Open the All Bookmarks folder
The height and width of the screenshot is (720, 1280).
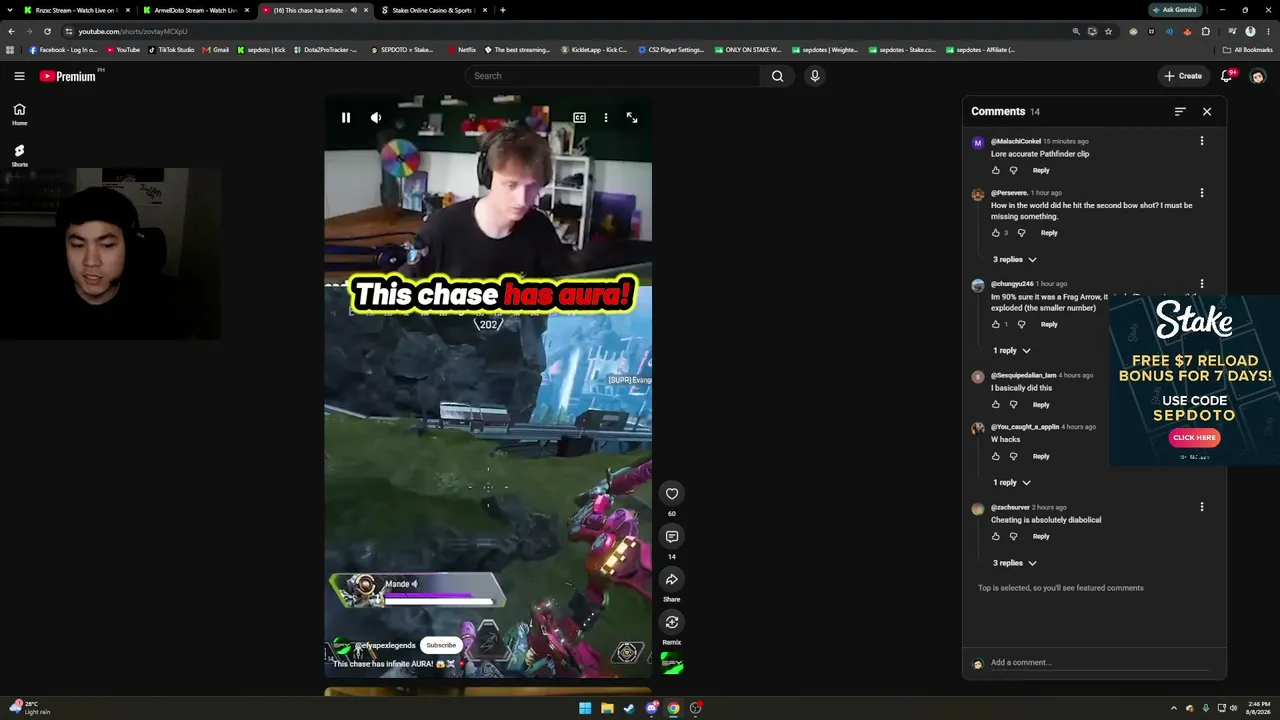tap(1247, 50)
